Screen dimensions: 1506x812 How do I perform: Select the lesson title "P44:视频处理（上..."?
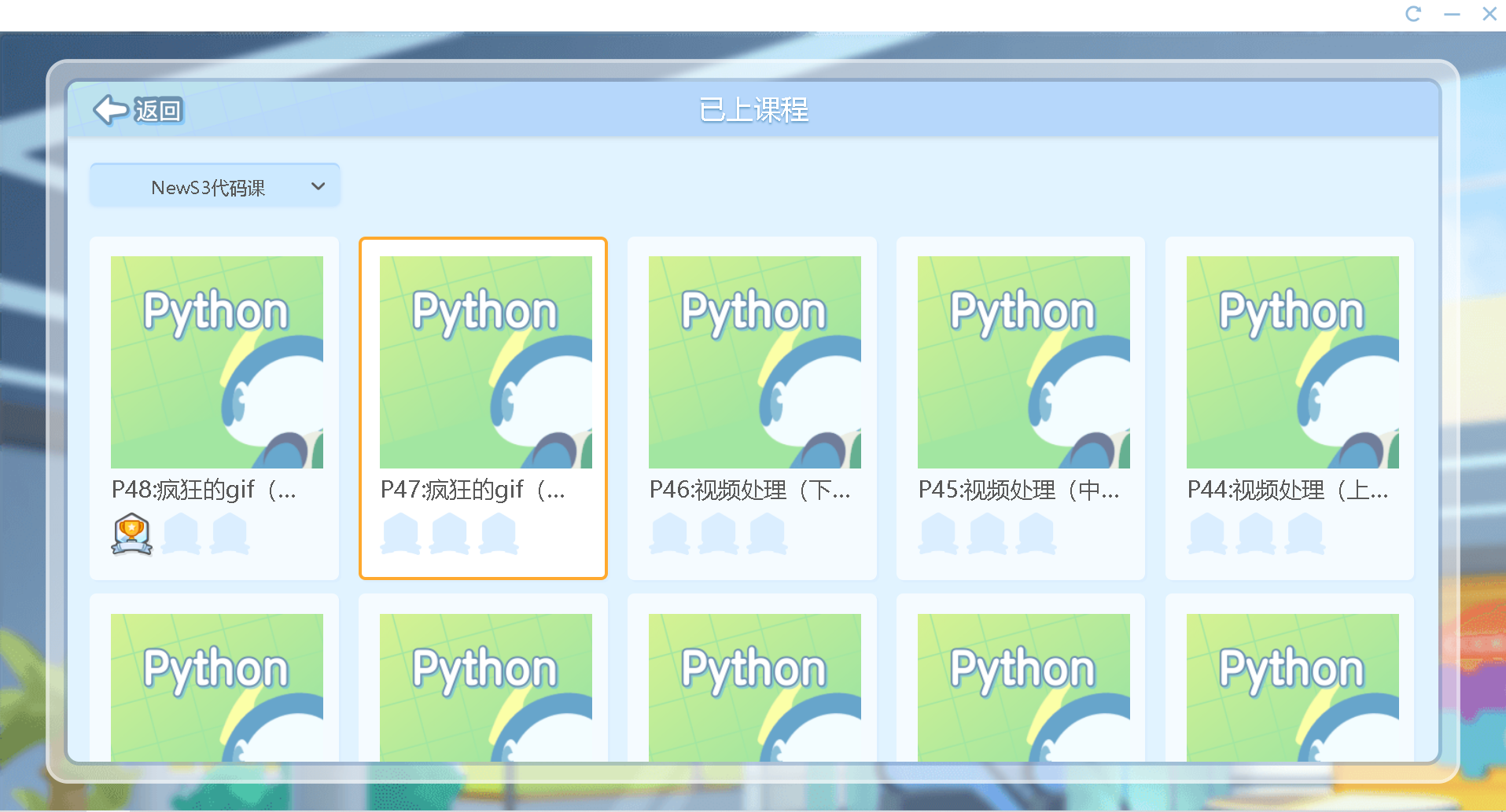coord(1288,491)
